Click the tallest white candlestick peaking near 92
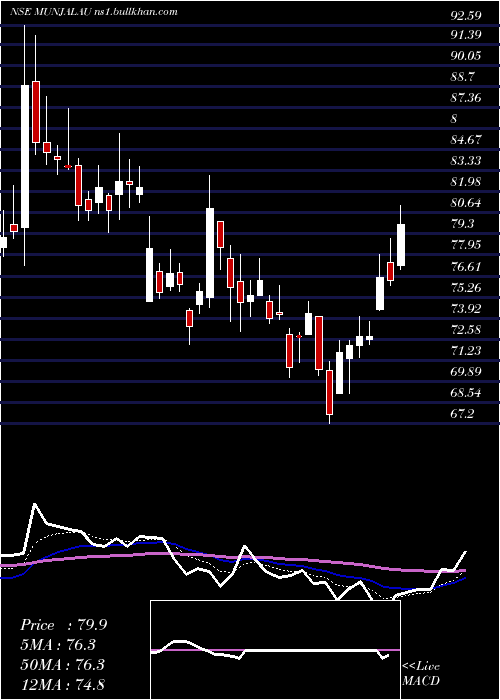The width and height of the screenshot is (500, 700). pos(25,146)
